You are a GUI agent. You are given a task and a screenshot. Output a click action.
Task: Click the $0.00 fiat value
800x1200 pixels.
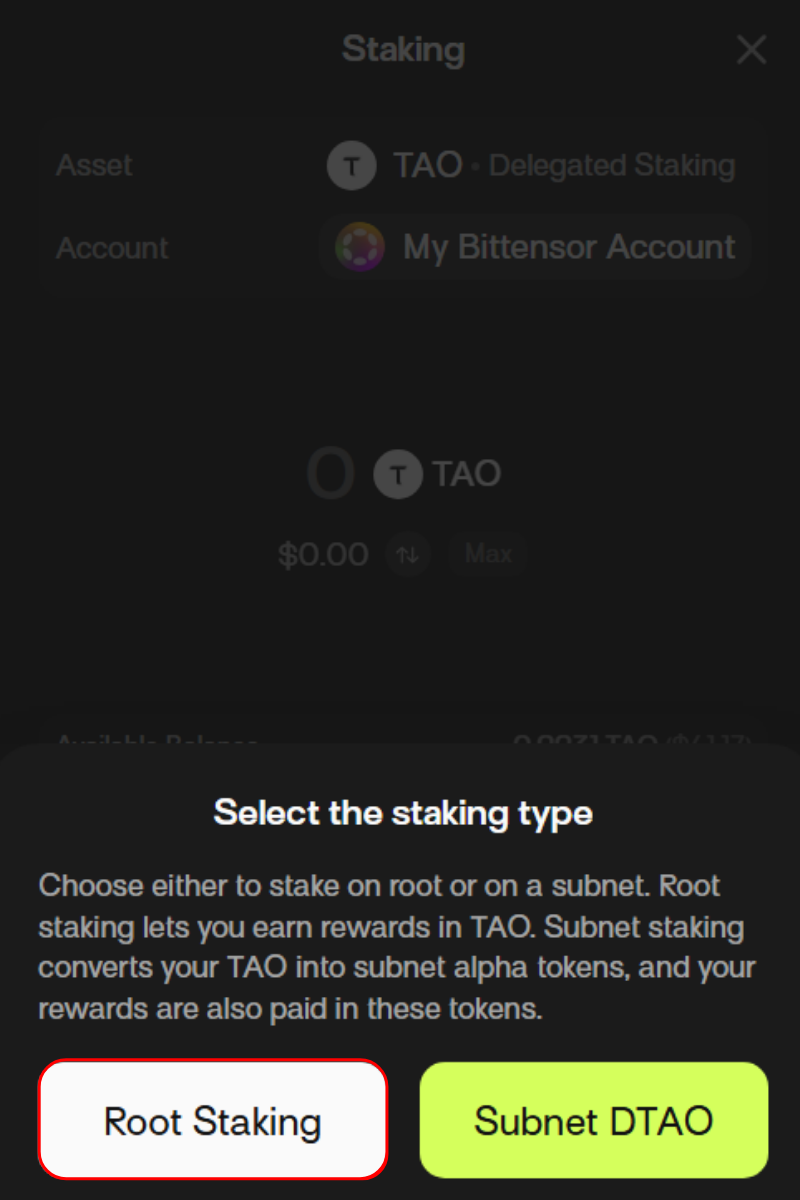click(x=323, y=554)
